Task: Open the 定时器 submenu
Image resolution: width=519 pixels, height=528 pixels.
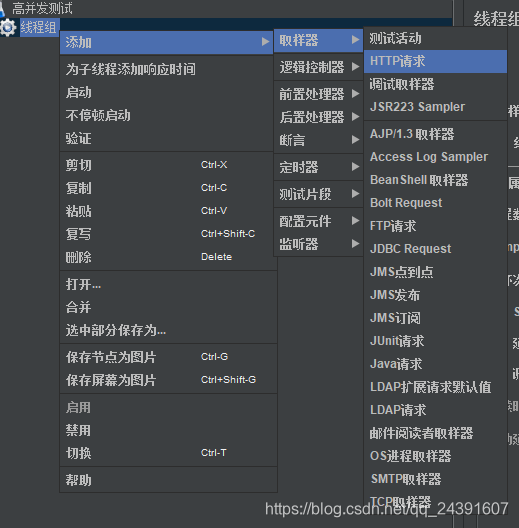Action: pyautogui.click(x=318, y=167)
